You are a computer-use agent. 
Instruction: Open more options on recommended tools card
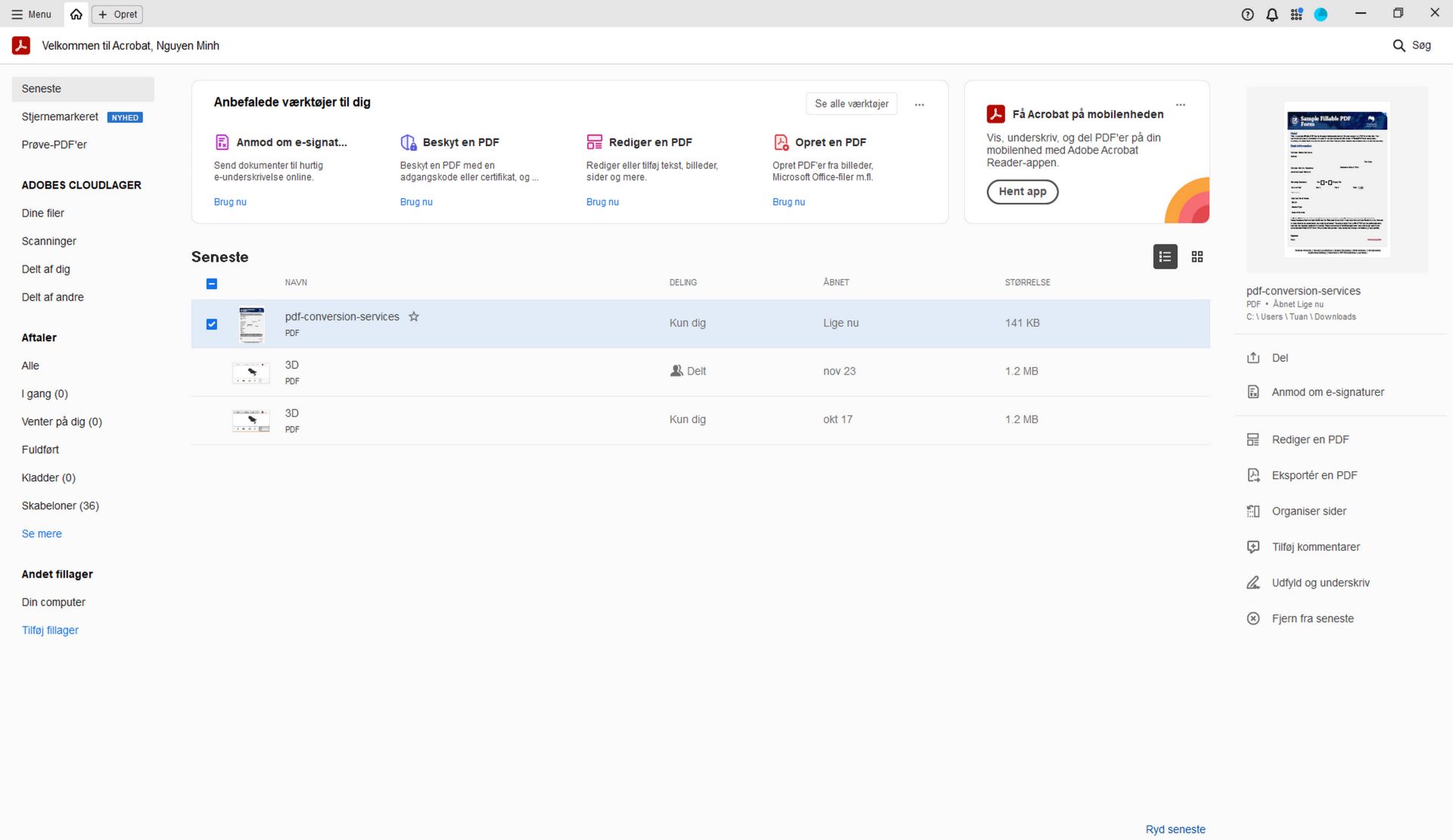point(919,104)
